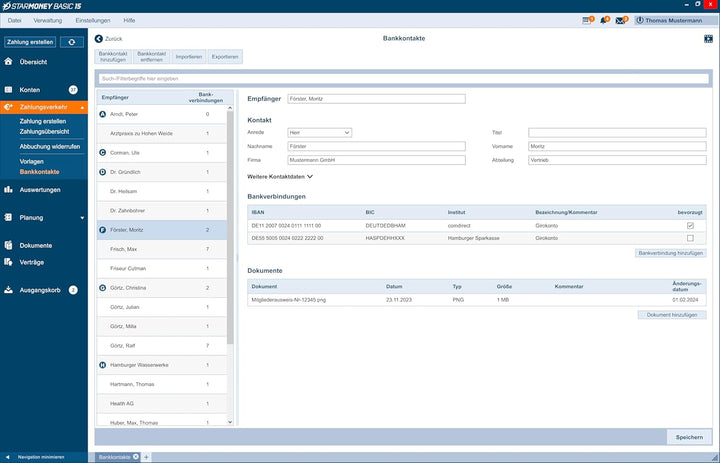
Task: Open the Einstellungen menu
Action: 93,20
